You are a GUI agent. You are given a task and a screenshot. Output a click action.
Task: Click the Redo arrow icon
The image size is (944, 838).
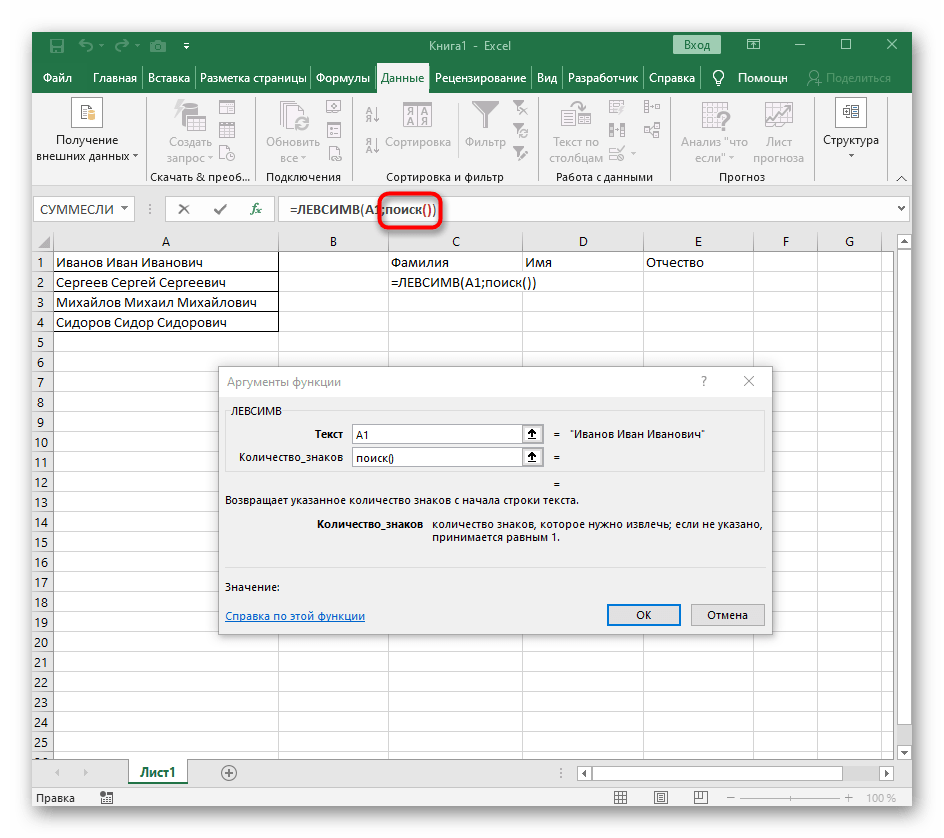pyautogui.click(x=122, y=45)
